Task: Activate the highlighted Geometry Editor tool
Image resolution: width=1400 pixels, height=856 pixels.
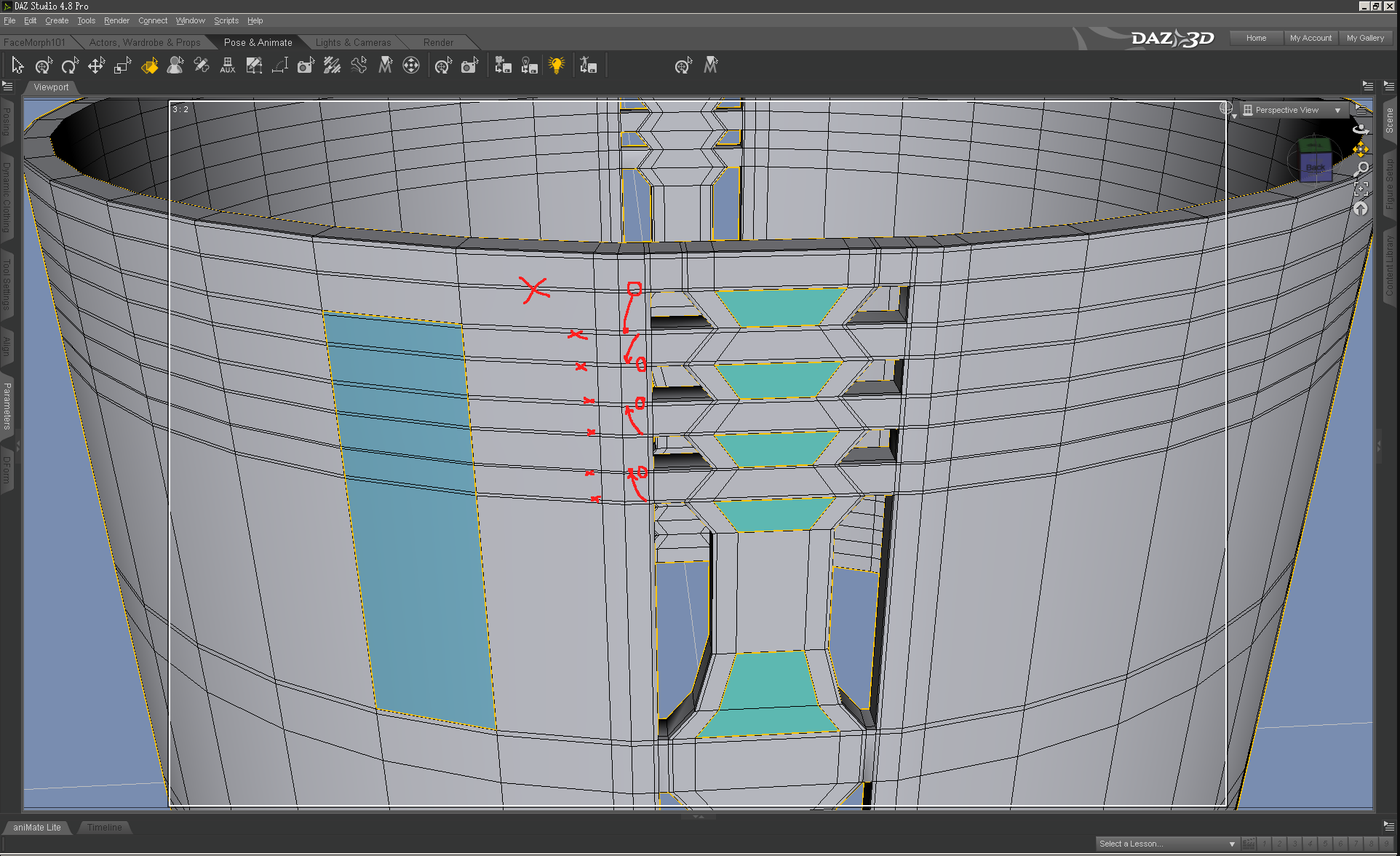Action: 149,66
